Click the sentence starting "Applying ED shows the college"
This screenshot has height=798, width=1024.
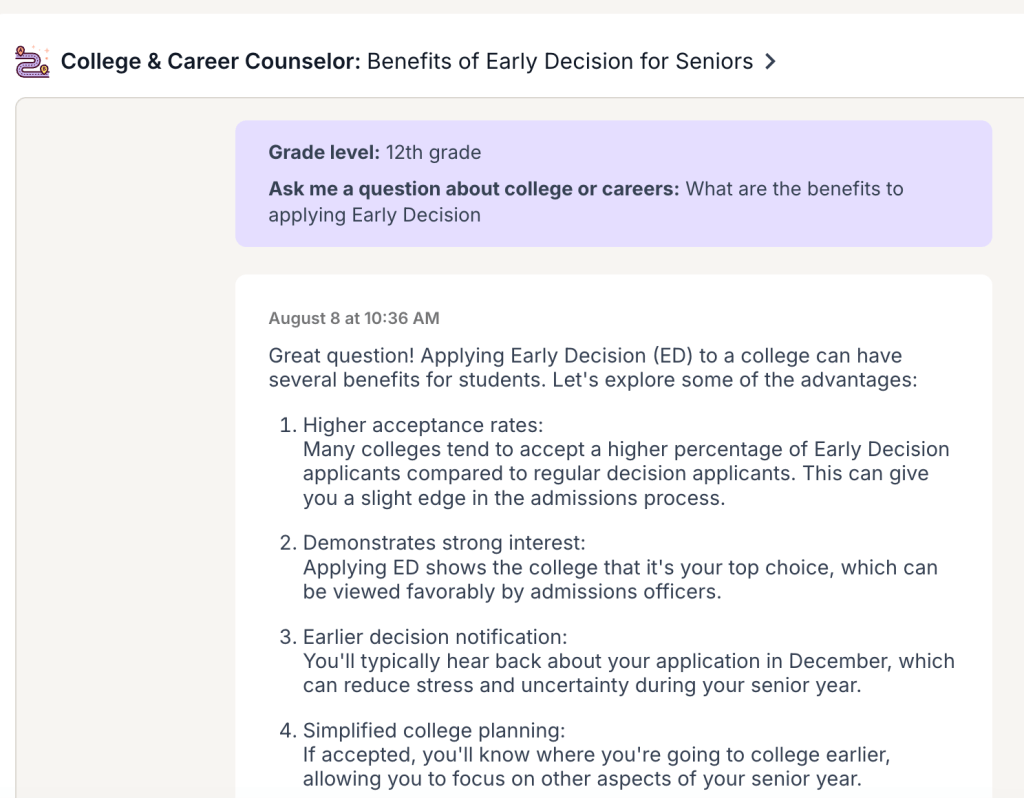620,567
